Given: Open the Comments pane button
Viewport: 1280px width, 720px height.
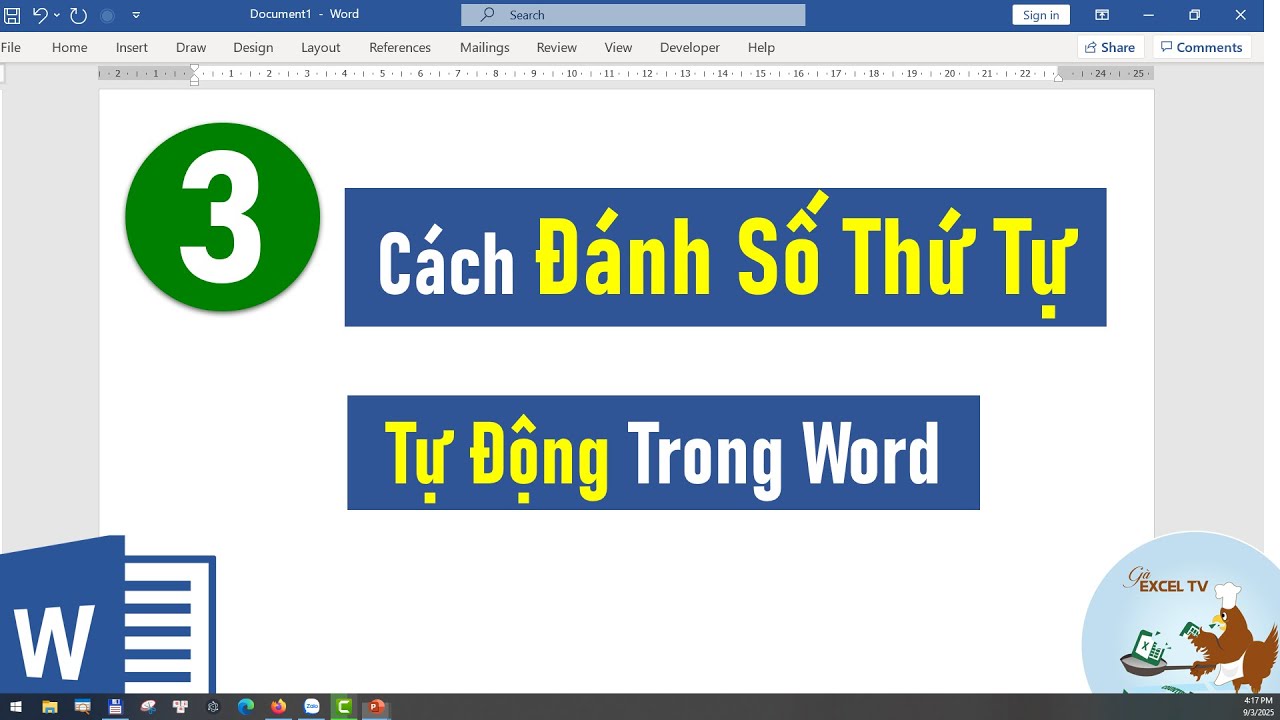Looking at the screenshot, I should pyautogui.click(x=1201, y=47).
